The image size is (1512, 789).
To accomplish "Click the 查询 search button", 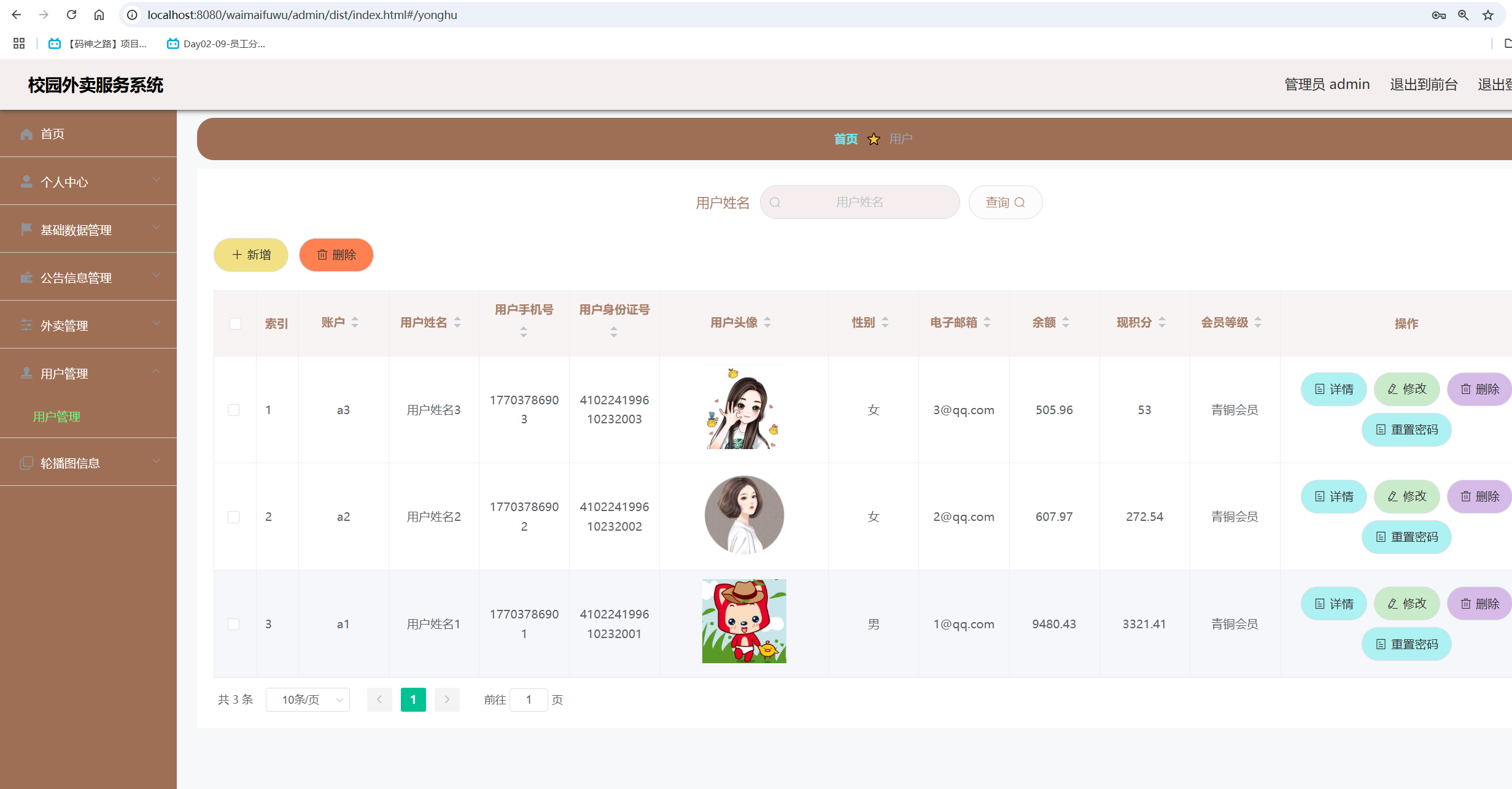I will pos(1006,202).
